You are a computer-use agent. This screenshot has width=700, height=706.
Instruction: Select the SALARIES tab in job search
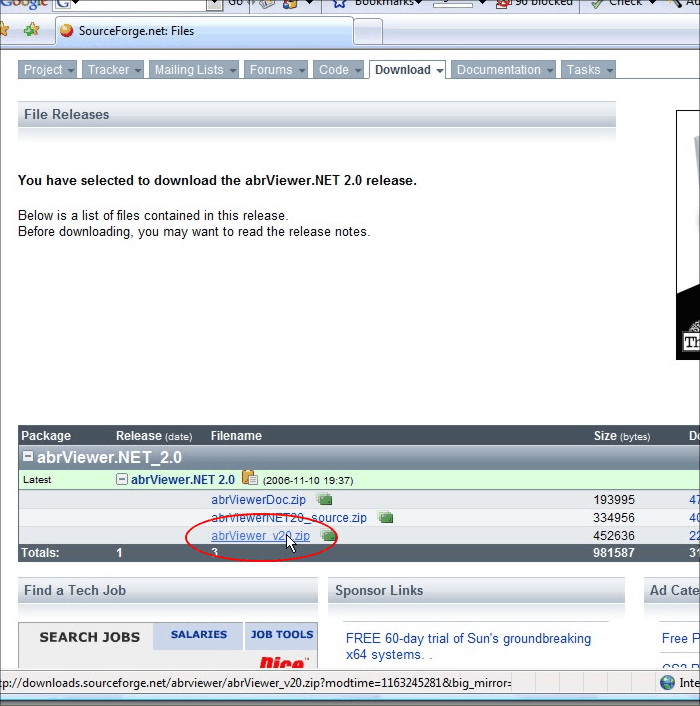(199, 635)
